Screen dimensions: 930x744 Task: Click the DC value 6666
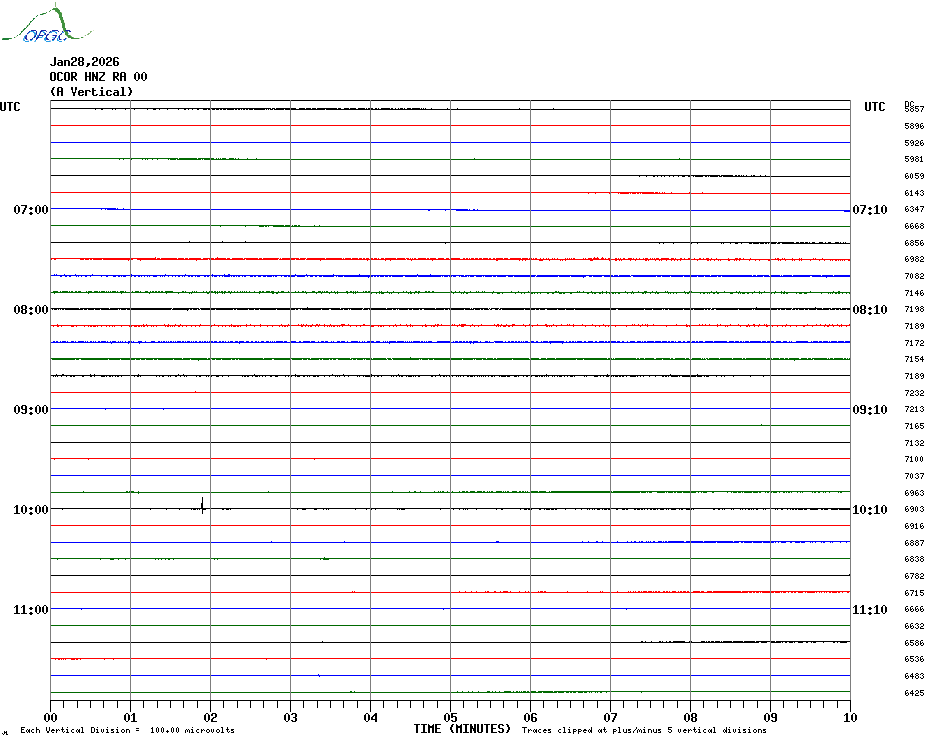pos(914,609)
